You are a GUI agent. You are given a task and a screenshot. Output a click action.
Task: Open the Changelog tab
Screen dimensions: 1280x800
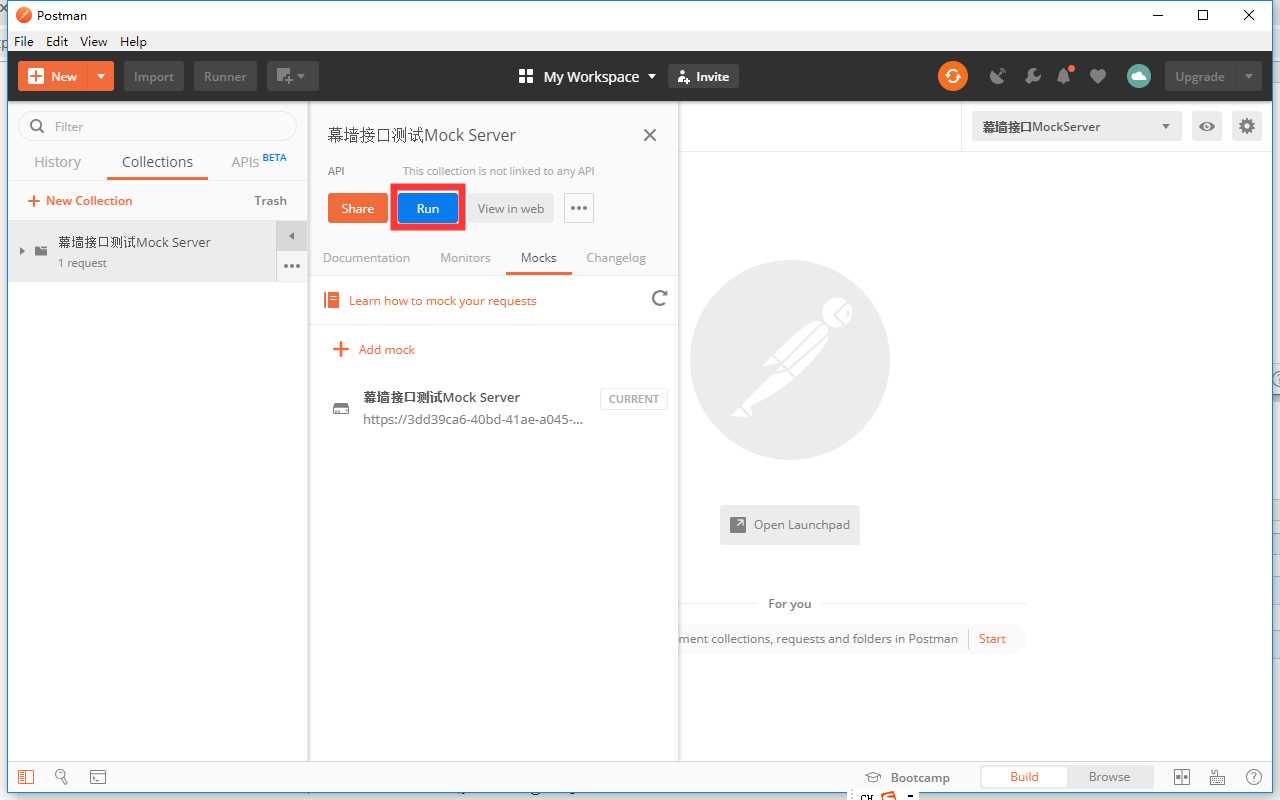pos(616,257)
